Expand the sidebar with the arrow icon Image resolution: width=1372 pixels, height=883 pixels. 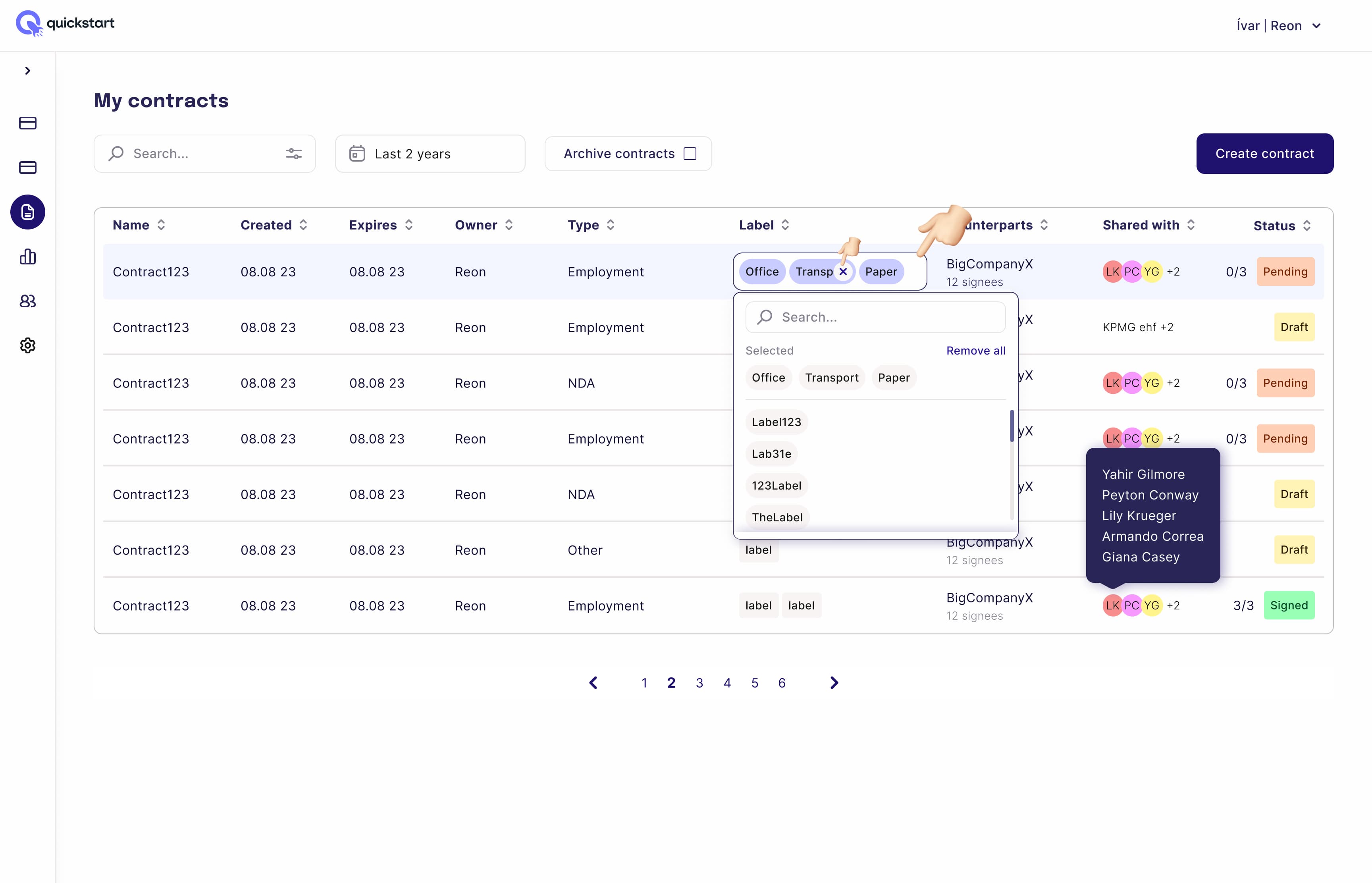pyautogui.click(x=27, y=70)
